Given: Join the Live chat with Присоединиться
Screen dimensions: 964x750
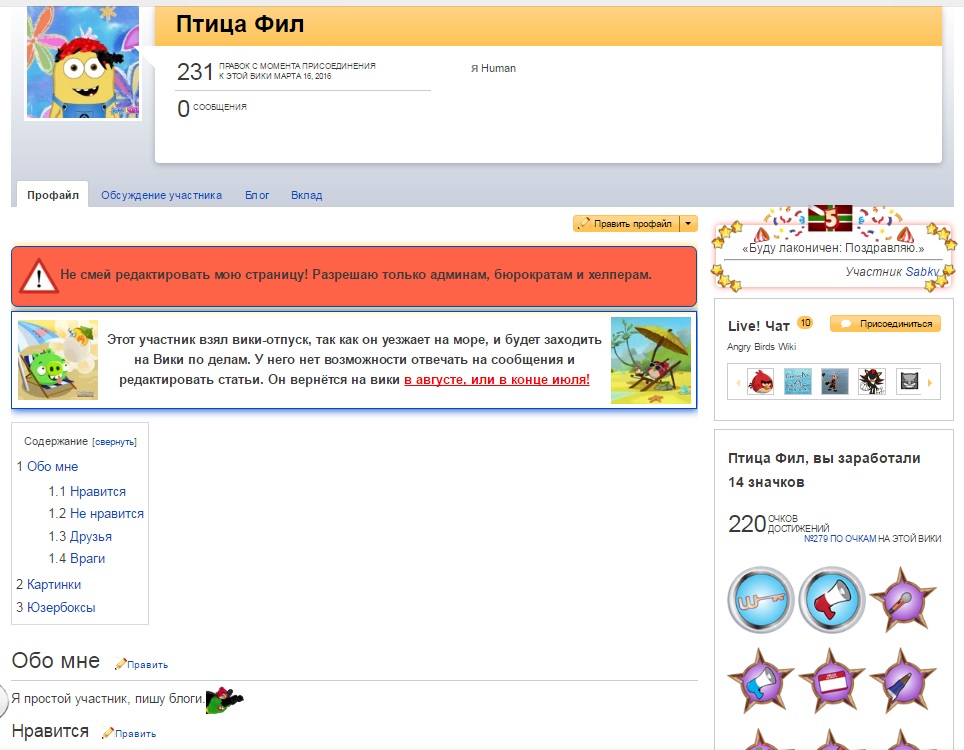Looking at the screenshot, I should point(885,324).
